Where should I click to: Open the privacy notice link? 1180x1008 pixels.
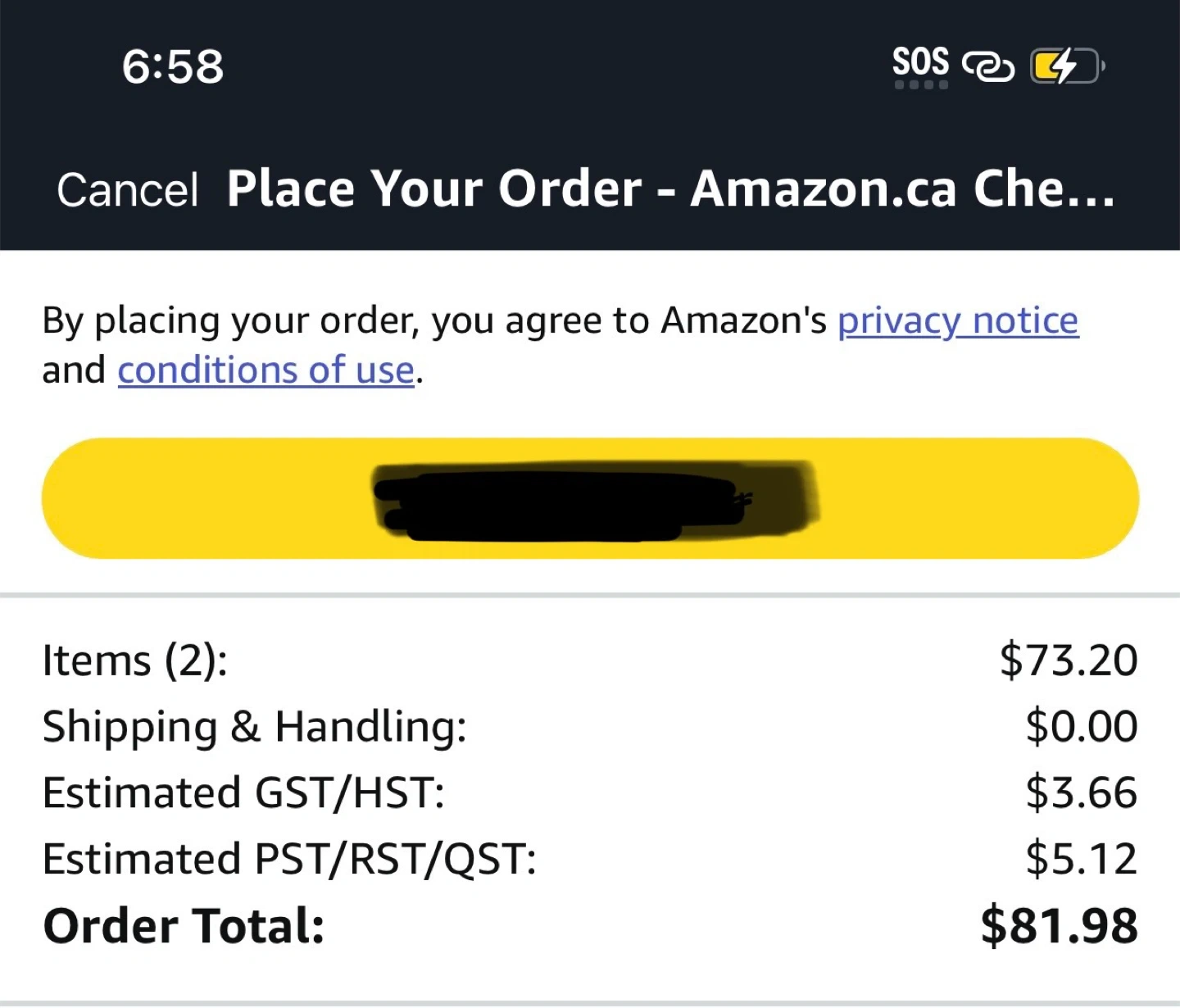pos(957,320)
